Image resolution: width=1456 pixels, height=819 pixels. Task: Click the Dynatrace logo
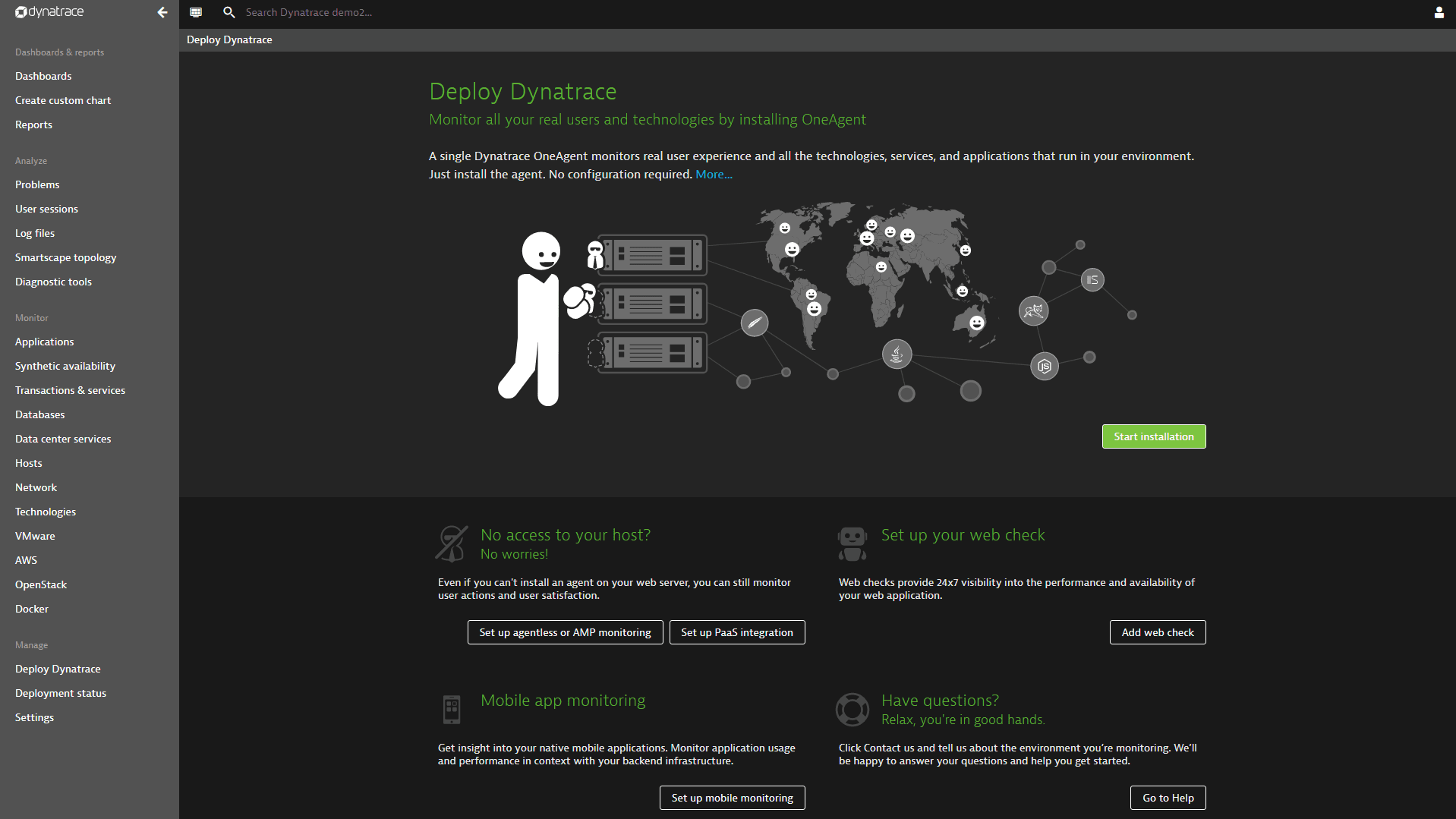pyautogui.click(x=49, y=12)
